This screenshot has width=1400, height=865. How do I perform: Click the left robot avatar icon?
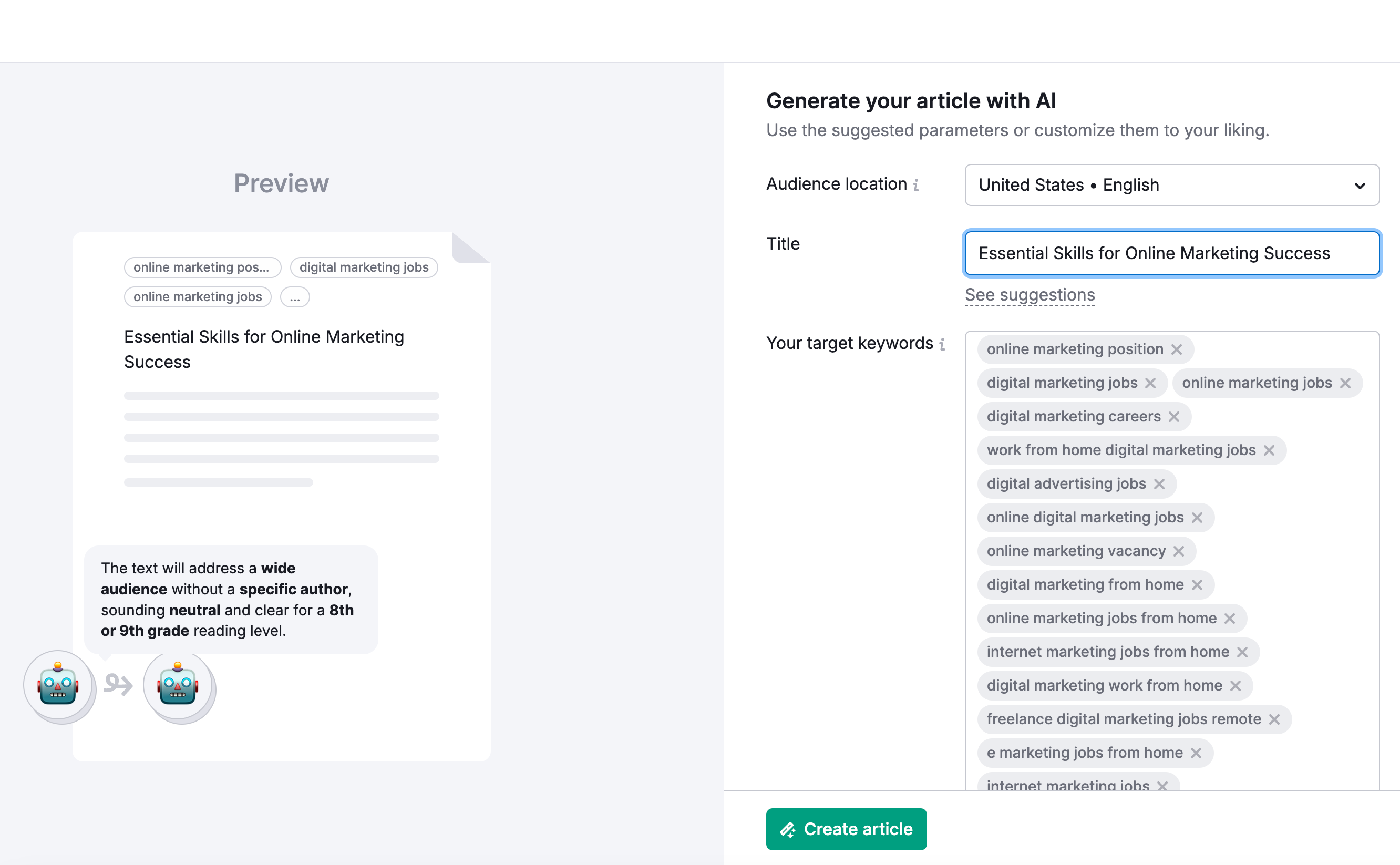point(58,685)
